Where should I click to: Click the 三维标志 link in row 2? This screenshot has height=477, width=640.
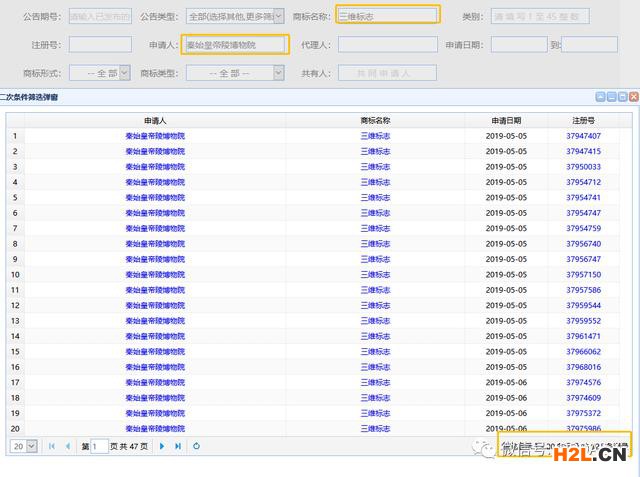375,151
